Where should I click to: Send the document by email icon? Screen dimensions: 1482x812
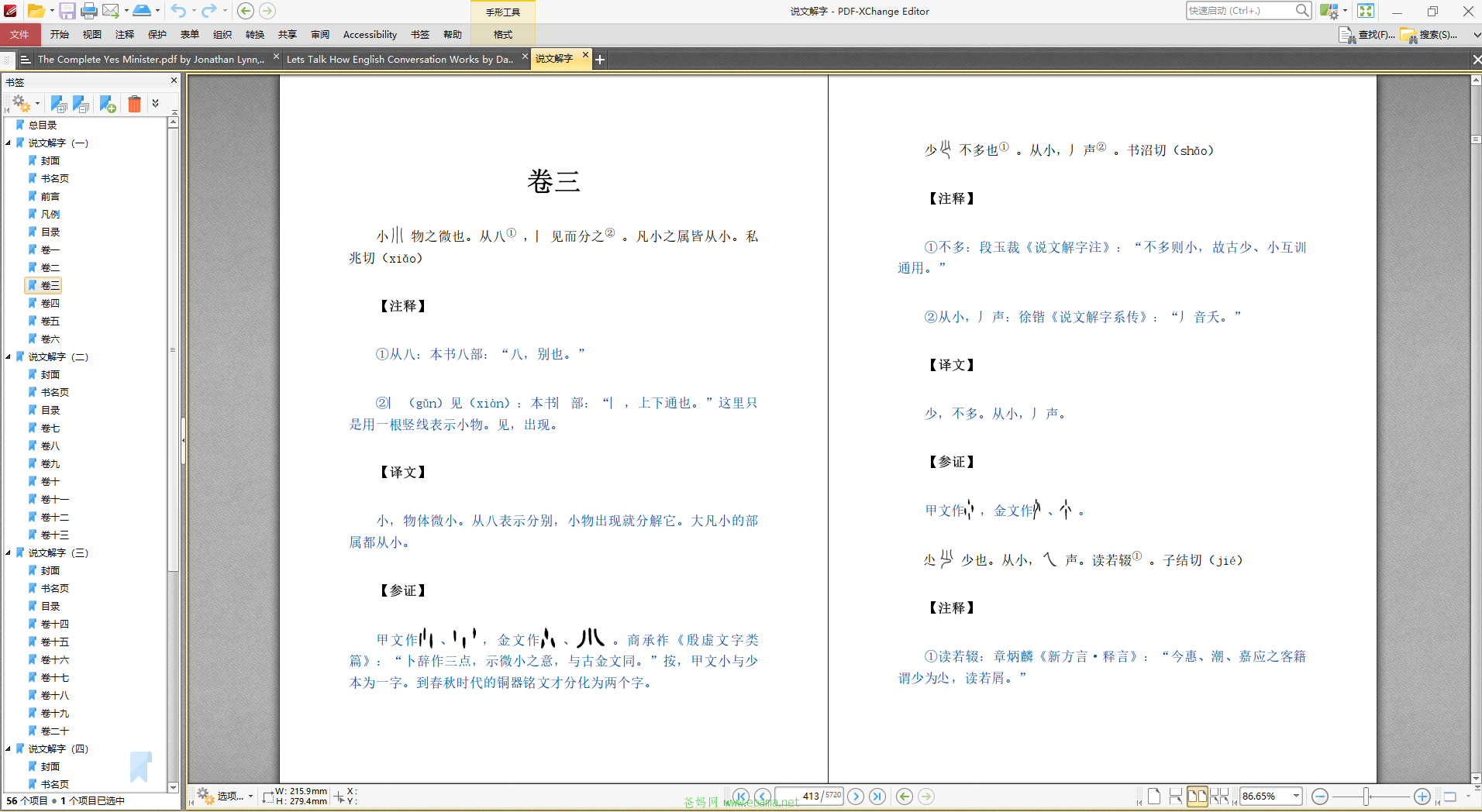pyautogui.click(x=111, y=11)
